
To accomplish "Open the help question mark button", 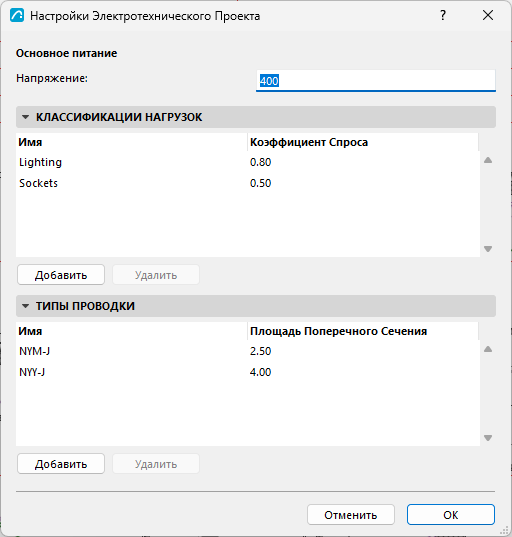I will tap(443, 15).
